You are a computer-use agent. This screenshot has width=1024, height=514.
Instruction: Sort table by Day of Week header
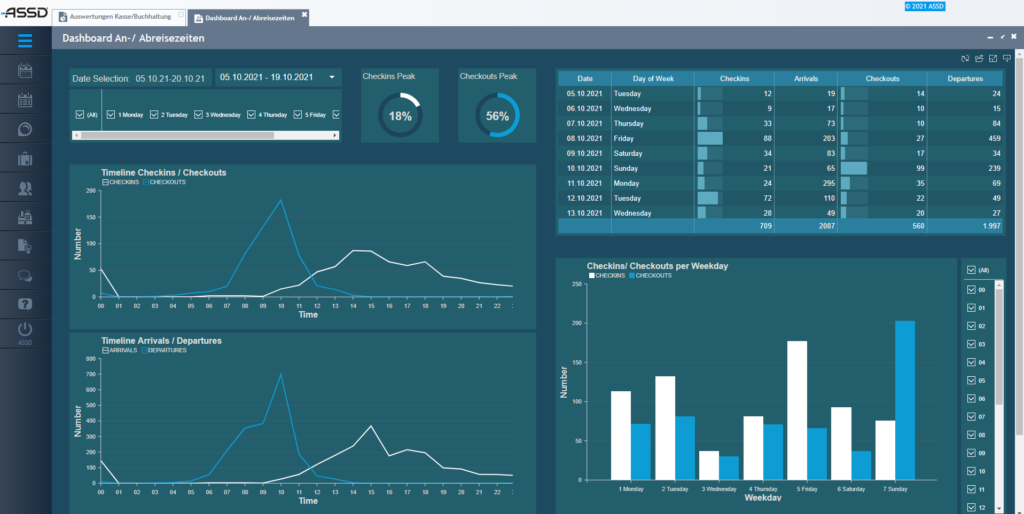653,78
